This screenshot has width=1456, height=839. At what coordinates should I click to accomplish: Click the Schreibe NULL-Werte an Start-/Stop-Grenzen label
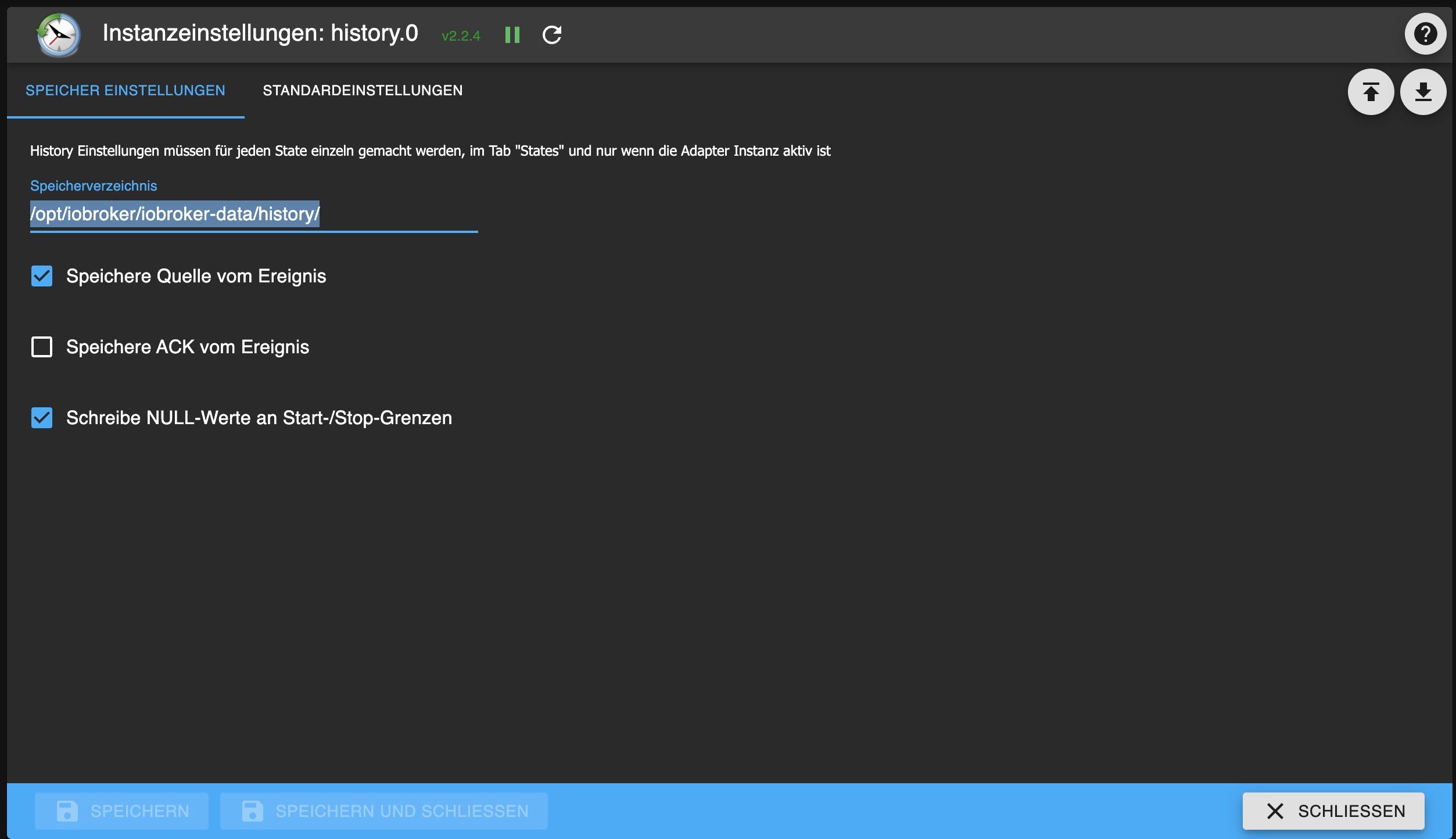pyautogui.click(x=259, y=418)
